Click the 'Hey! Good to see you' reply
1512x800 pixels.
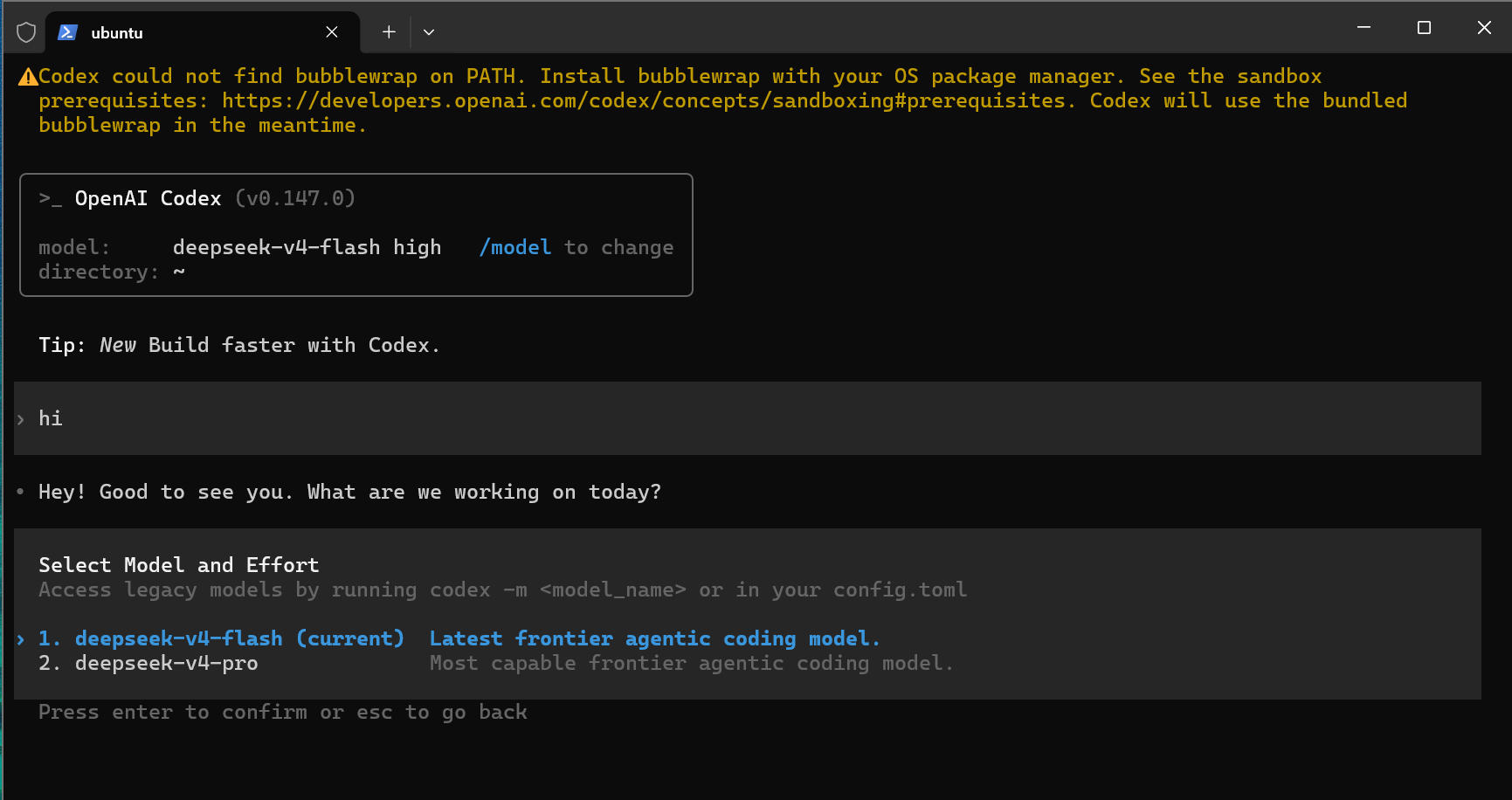coord(349,492)
